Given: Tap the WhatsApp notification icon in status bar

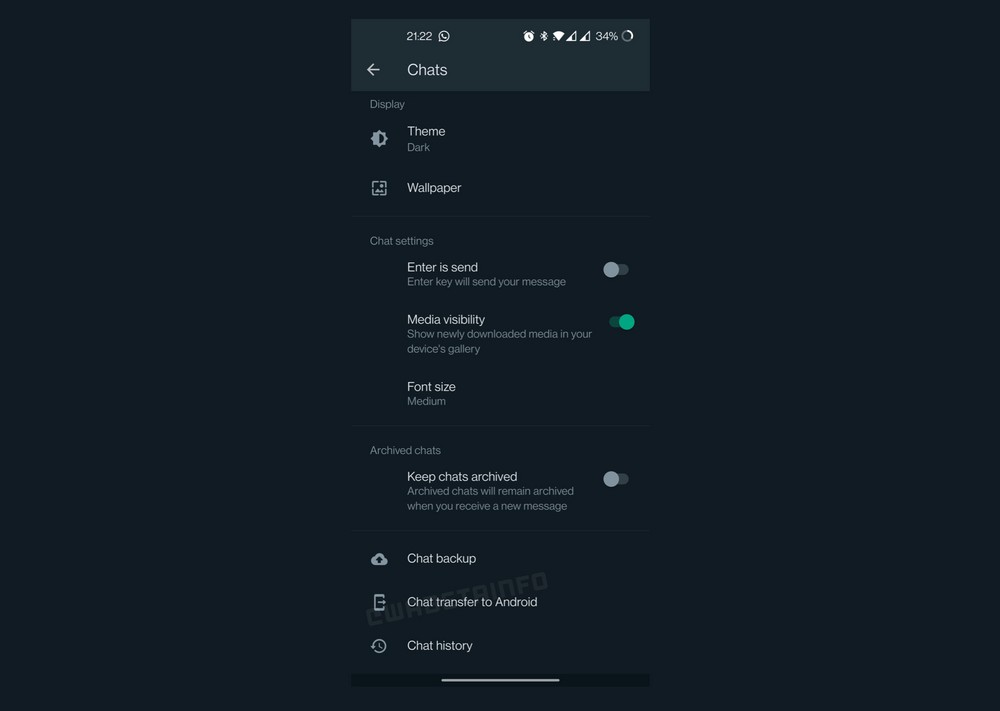Looking at the screenshot, I should pos(444,36).
